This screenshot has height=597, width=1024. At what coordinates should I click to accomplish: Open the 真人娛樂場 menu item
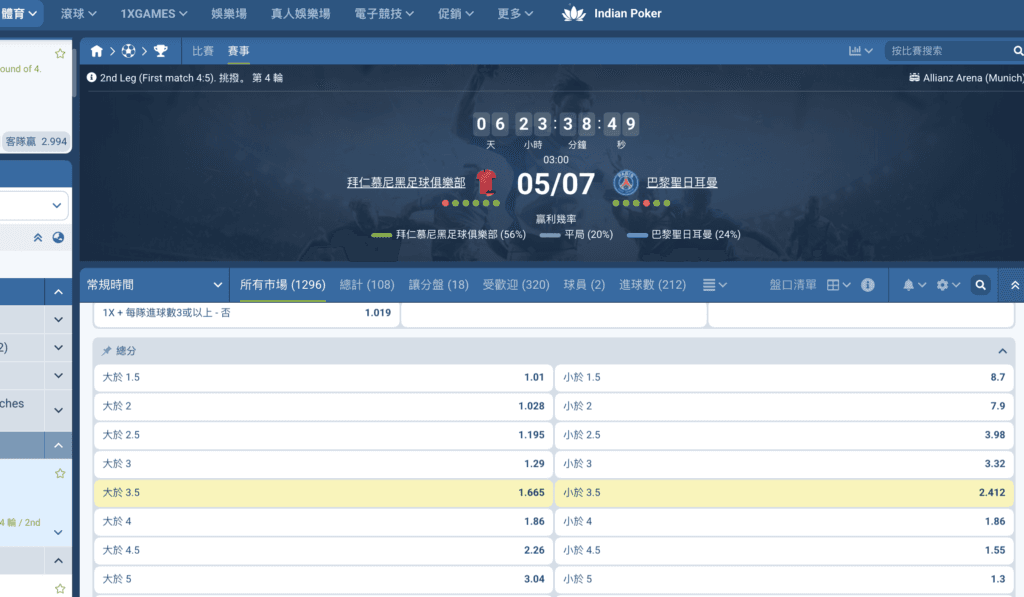300,14
